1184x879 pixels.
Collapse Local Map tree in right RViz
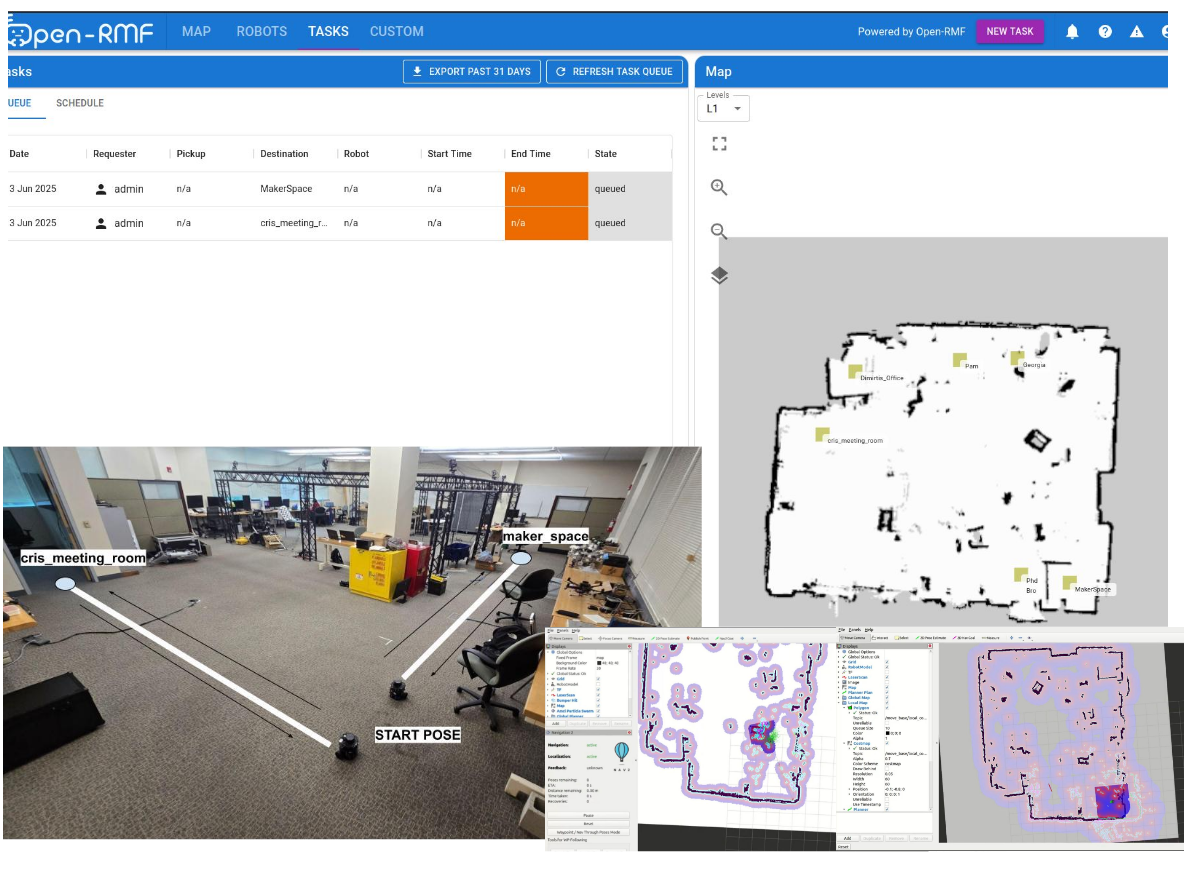[x=839, y=703]
